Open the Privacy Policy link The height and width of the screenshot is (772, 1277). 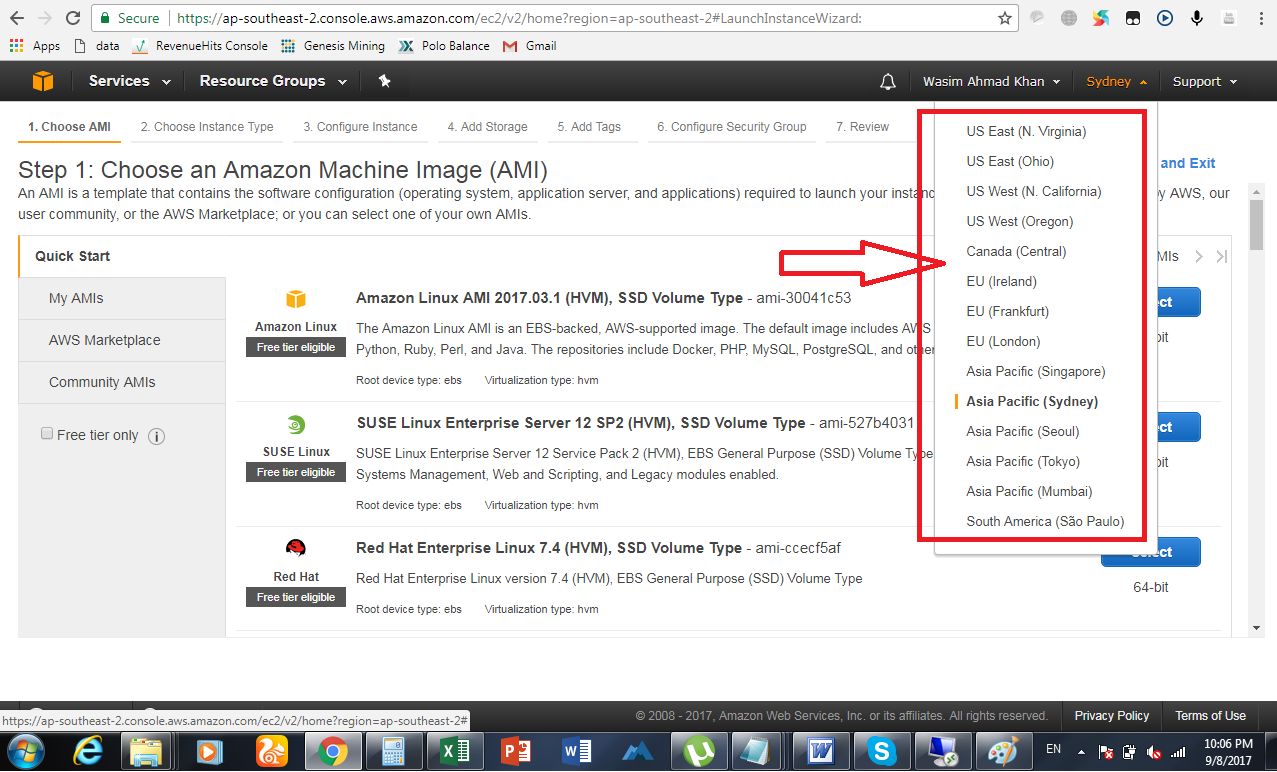(1112, 716)
